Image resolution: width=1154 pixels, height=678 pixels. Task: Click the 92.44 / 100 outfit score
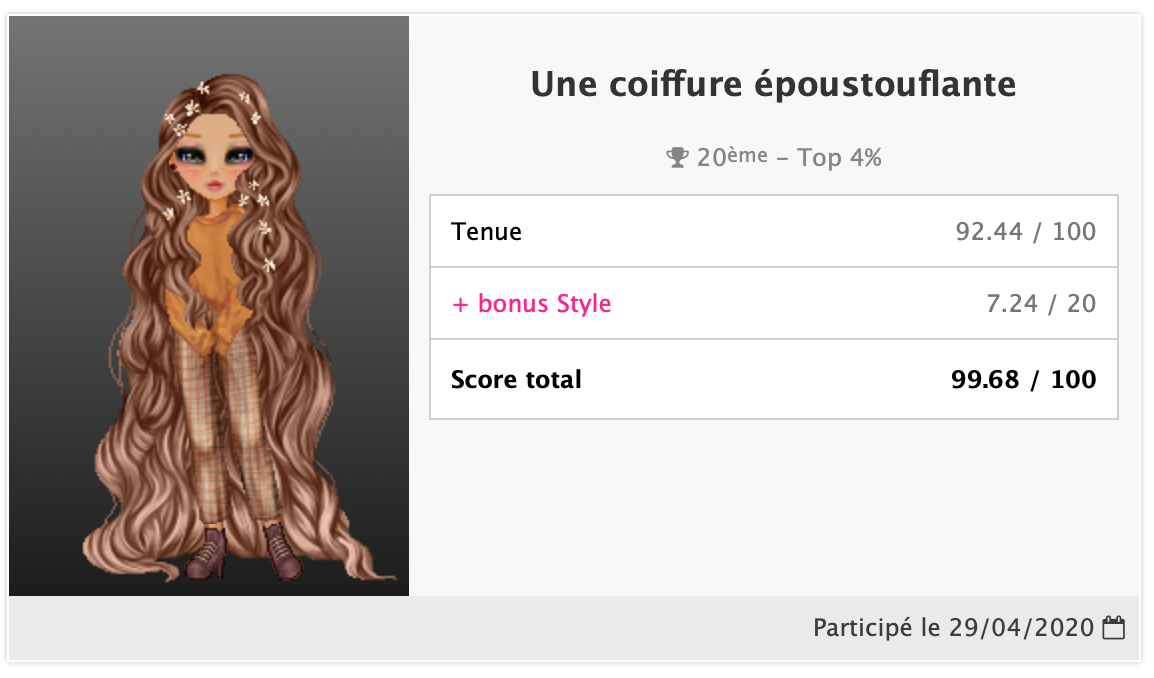point(1025,232)
